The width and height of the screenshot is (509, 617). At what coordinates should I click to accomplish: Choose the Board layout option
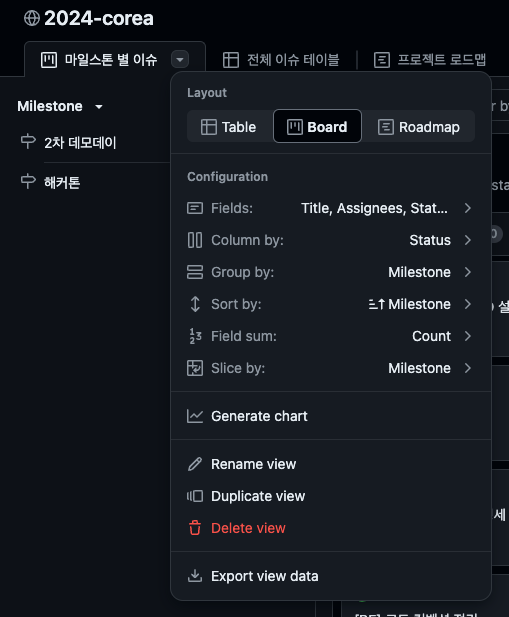pyautogui.click(x=317, y=126)
